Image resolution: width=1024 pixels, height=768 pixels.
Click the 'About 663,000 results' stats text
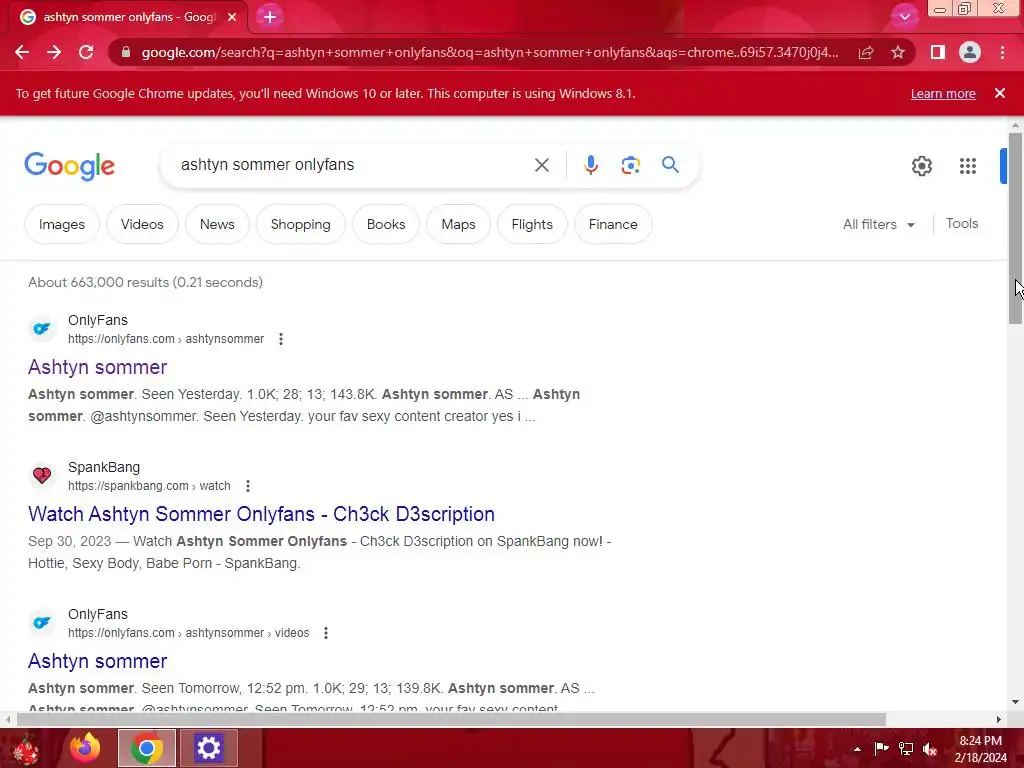coord(145,282)
